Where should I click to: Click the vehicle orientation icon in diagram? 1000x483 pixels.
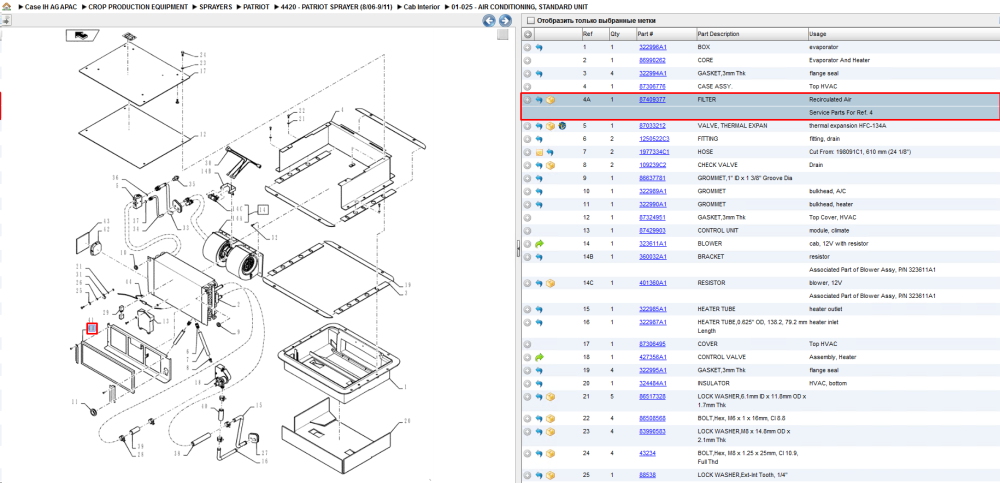82,36
